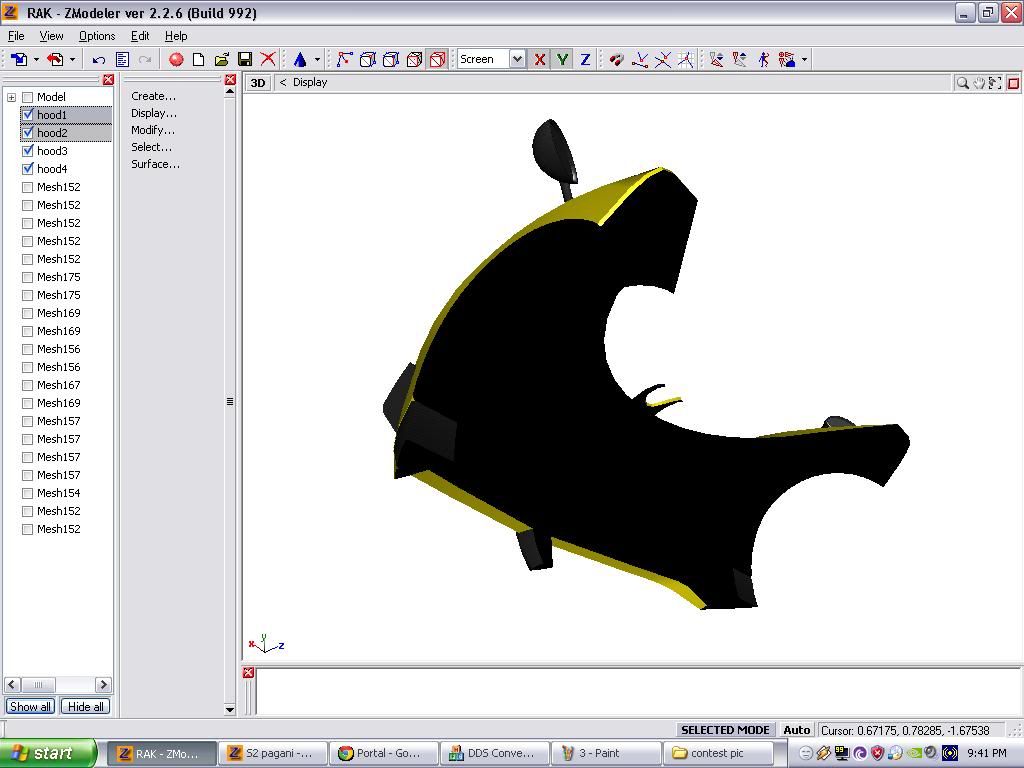Uncheck the hood1 visibility checkbox

28,115
